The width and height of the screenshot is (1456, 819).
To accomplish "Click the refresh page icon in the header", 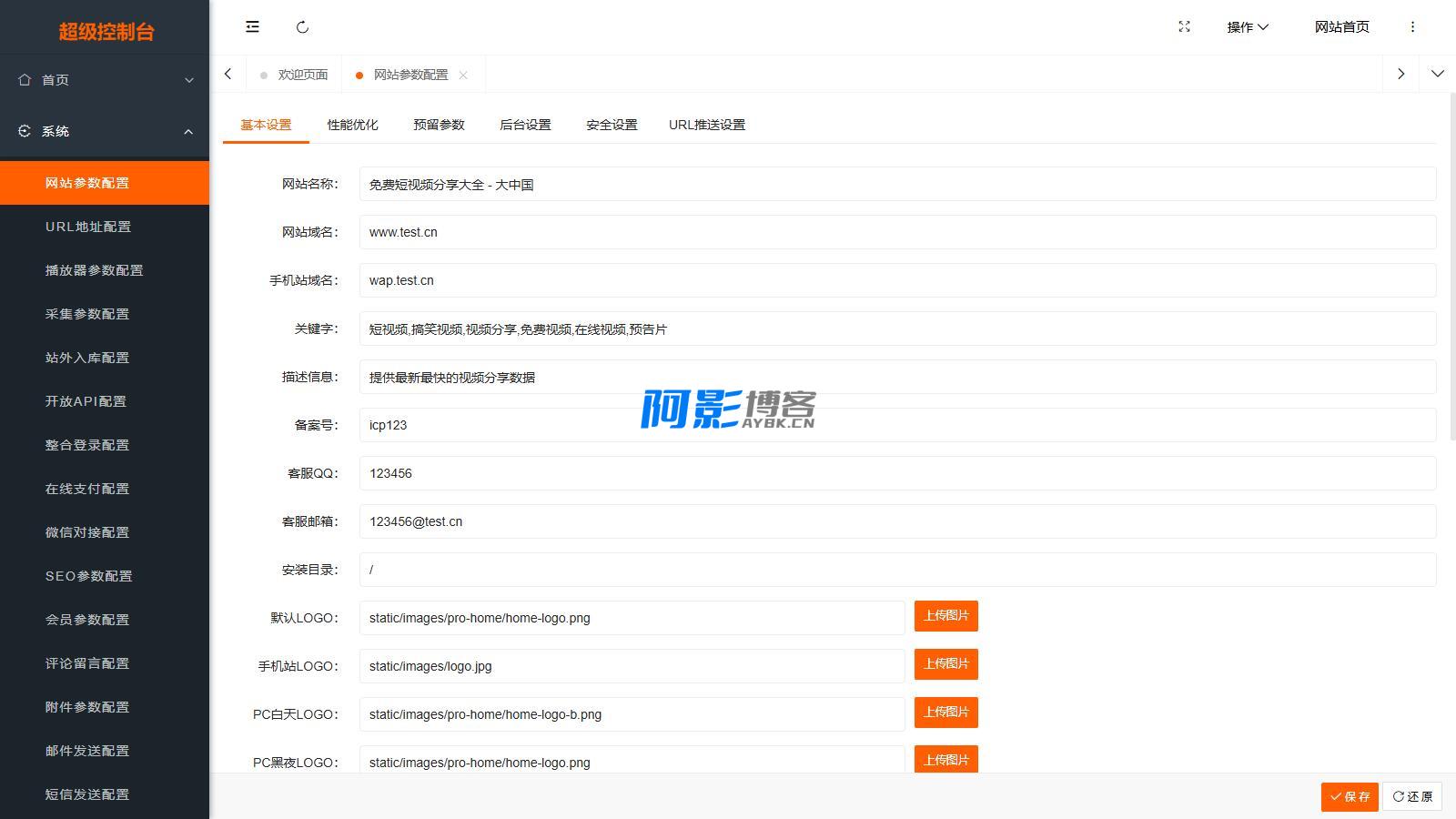I will tap(303, 27).
